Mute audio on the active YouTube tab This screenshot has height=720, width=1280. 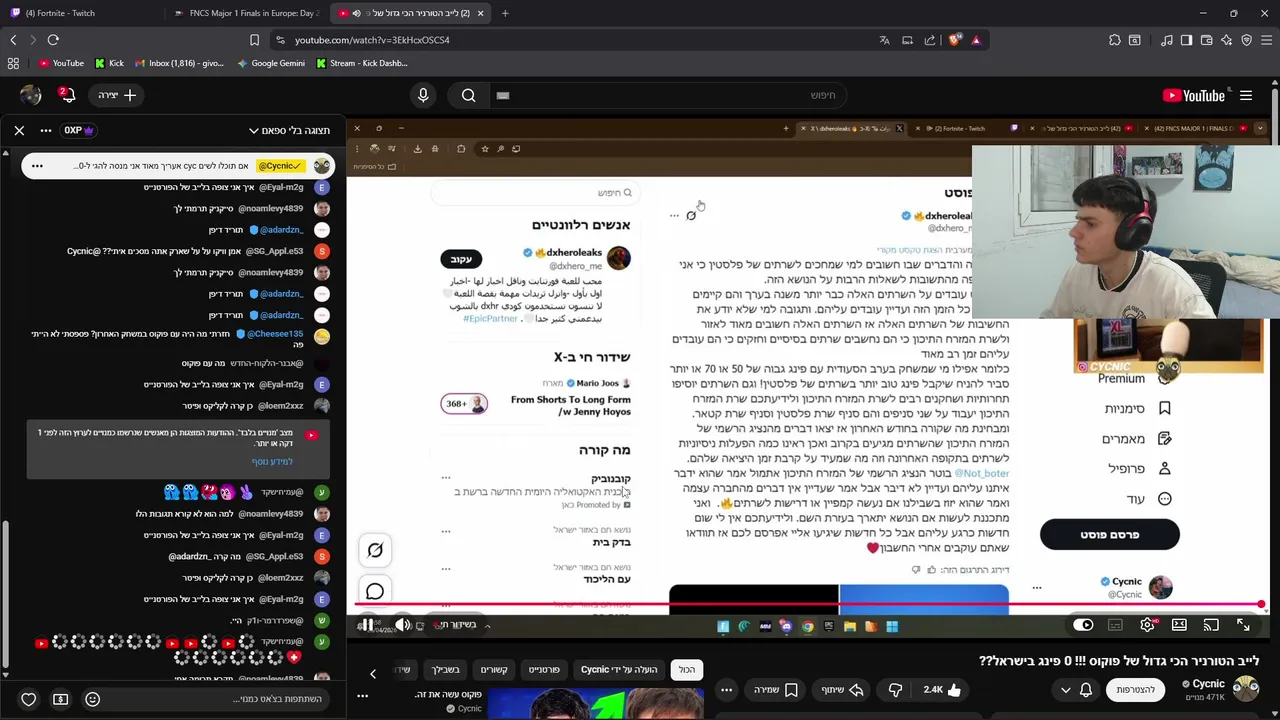pyautogui.click(x=356, y=13)
